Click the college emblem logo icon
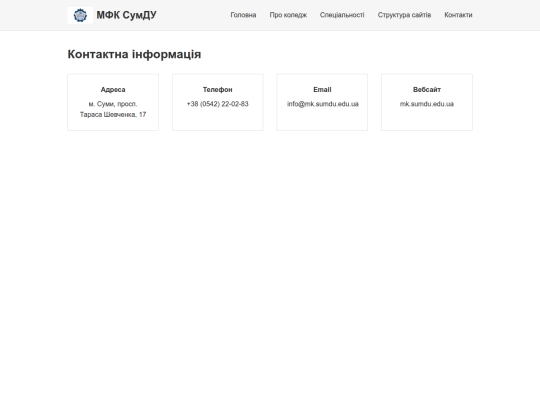The image size is (540, 405). [x=80, y=15]
